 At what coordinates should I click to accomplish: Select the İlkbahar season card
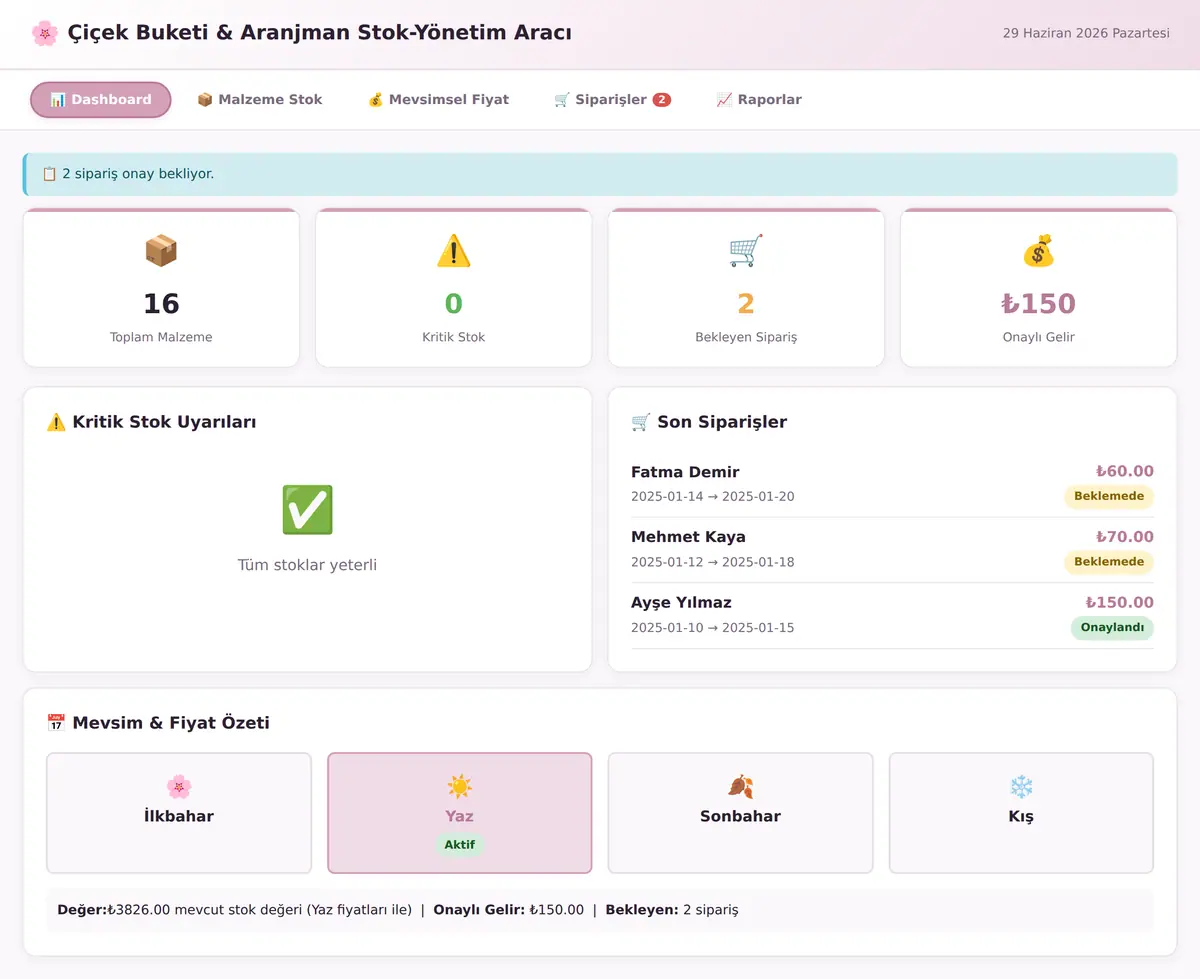coord(179,813)
